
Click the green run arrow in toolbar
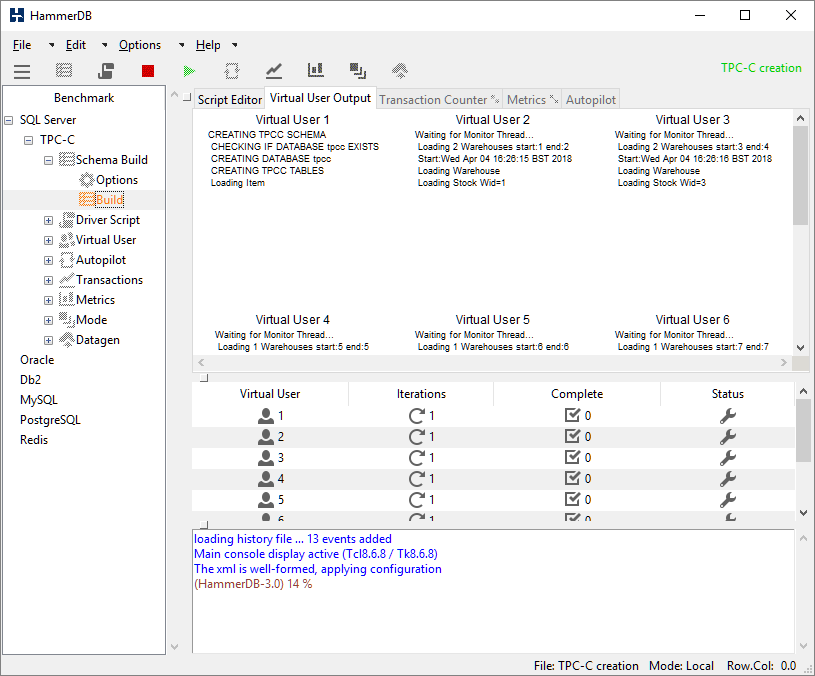point(189,71)
